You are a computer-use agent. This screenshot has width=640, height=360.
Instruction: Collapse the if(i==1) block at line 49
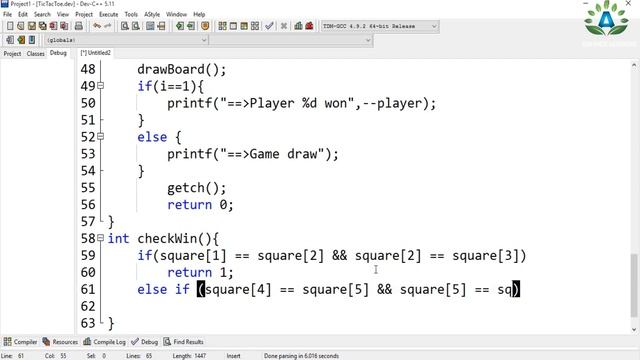(101, 86)
